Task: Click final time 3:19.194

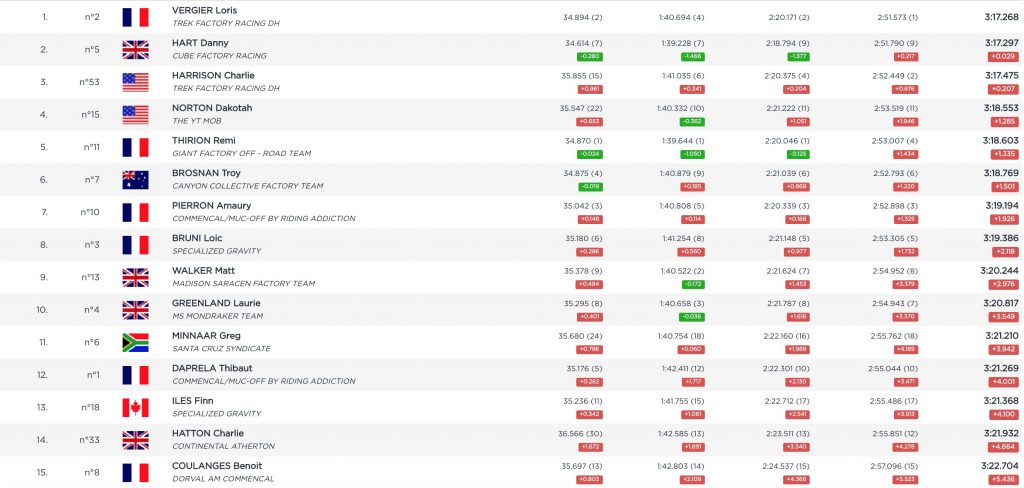Action: click(x=1002, y=206)
